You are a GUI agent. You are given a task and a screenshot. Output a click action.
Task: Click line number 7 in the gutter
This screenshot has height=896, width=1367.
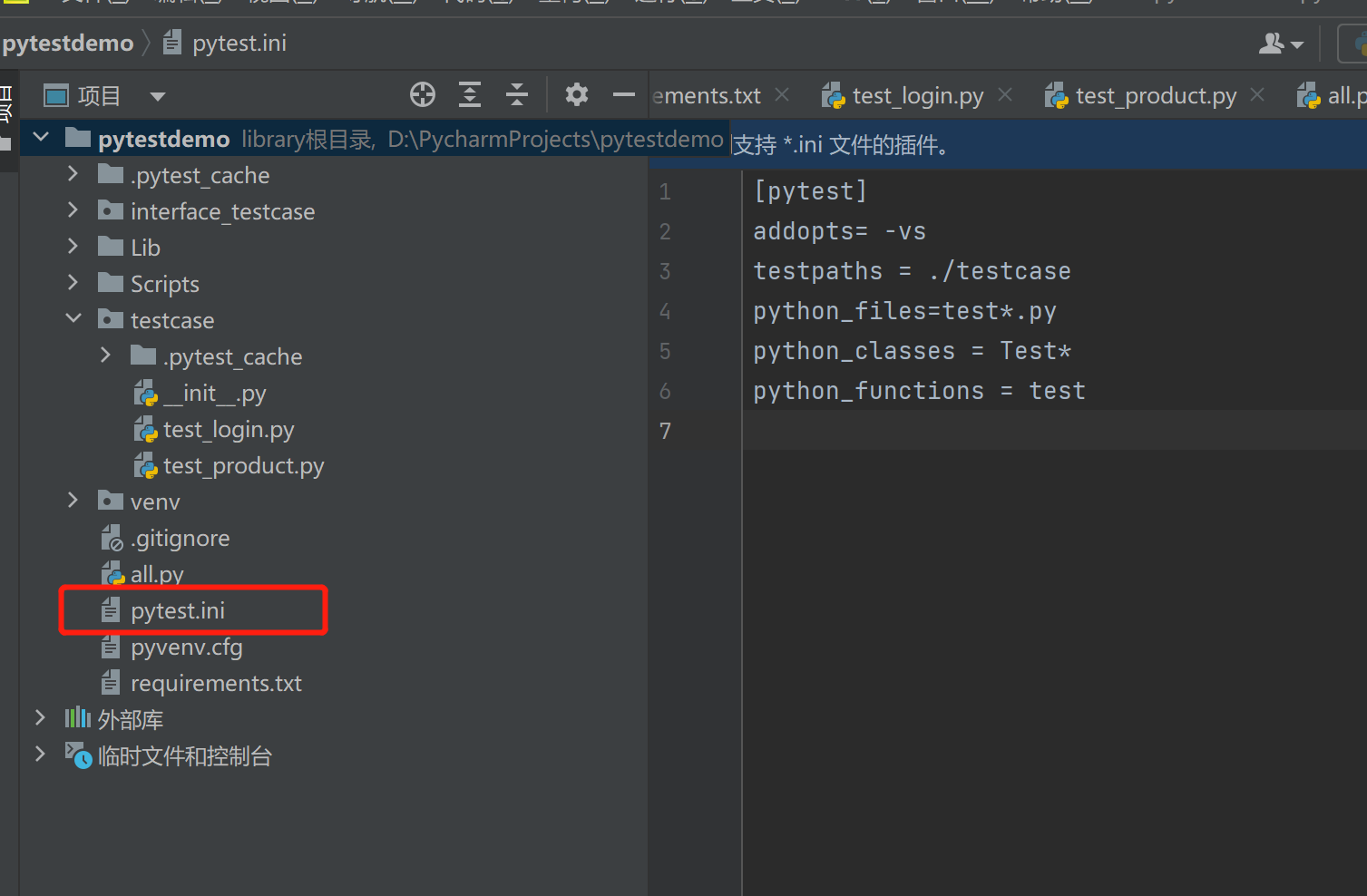pyautogui.click(x=665, y=431)
